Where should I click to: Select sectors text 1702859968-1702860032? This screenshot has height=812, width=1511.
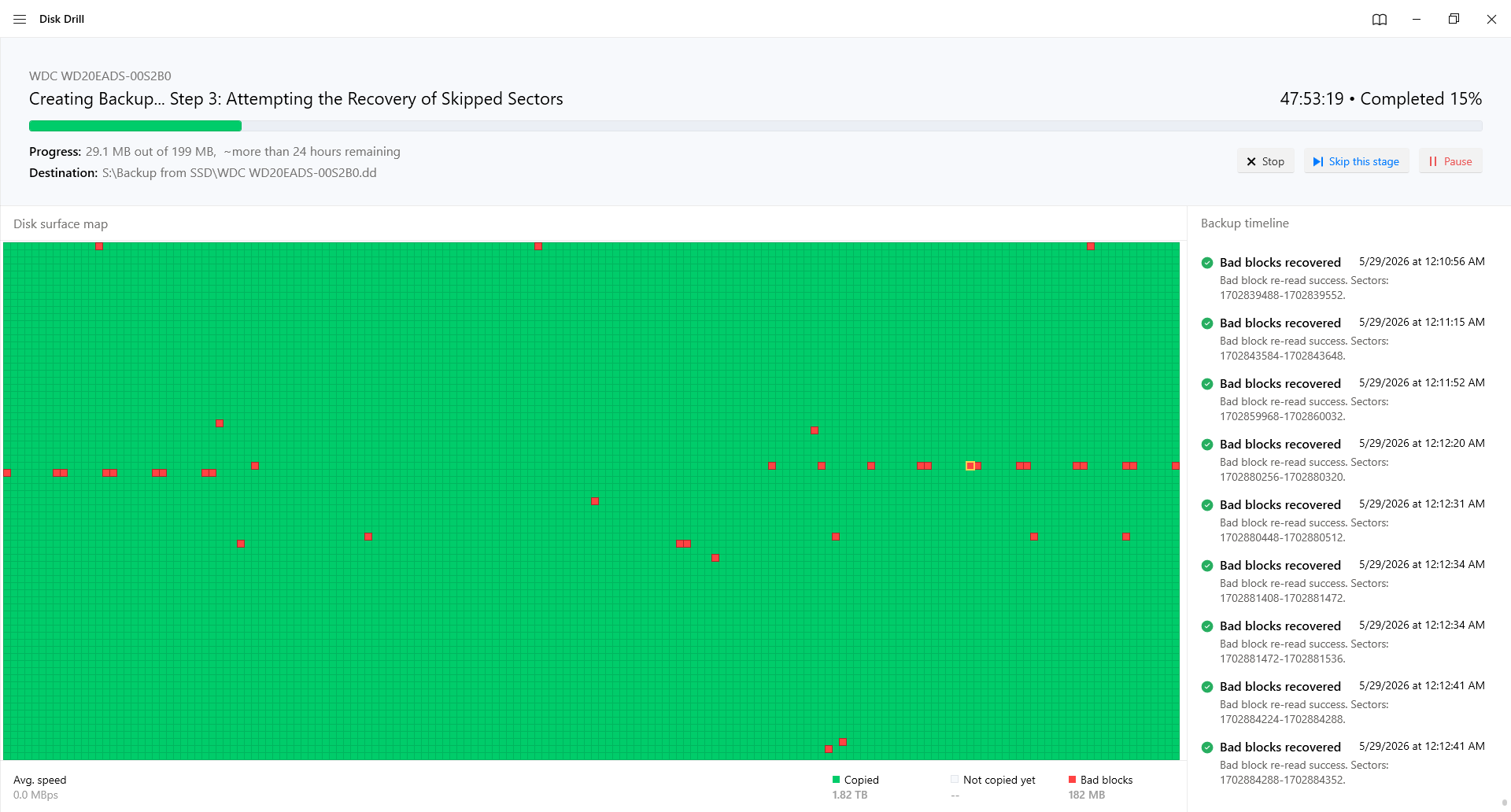[1282, 416]
